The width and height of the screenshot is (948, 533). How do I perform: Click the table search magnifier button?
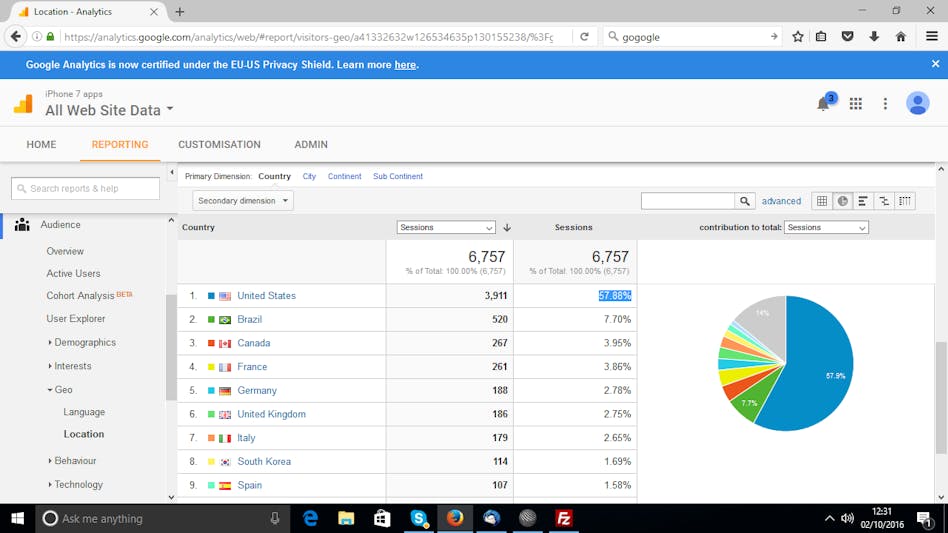click(745, 201)
